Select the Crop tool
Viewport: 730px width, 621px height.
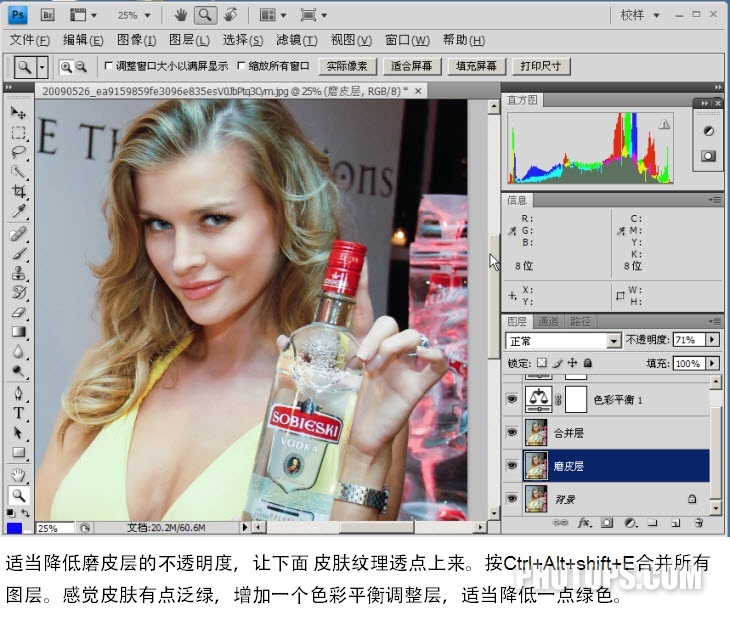pos(18,191)
